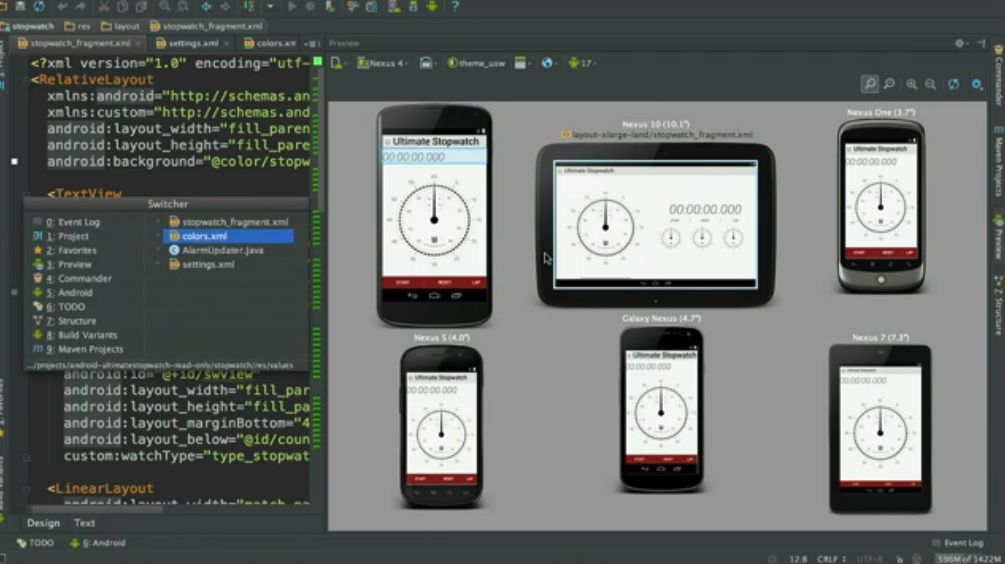
Task: Click the res folder breadcrumb
Action: point(78,26)
